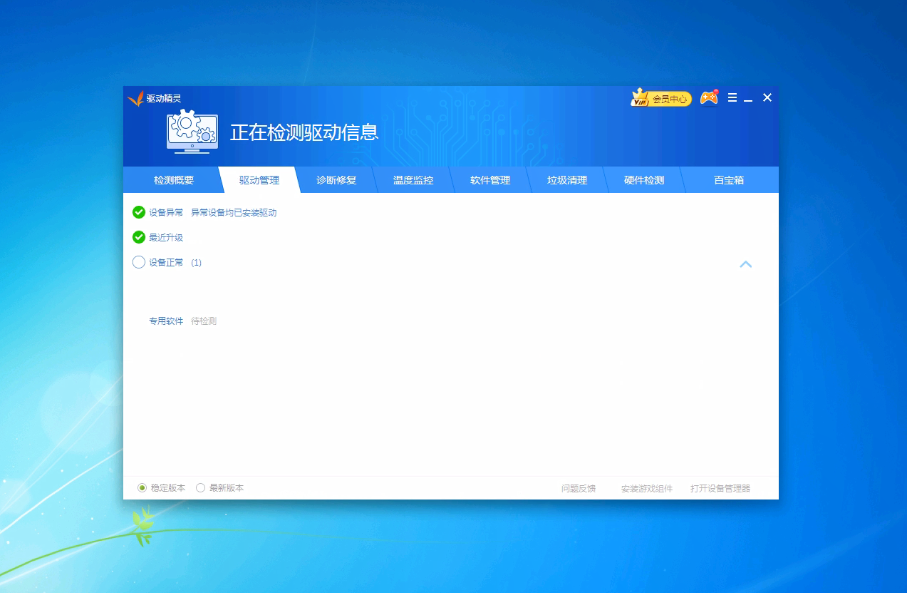
Task: Select the 驱动管理 tab
Action: click(259, 180)
